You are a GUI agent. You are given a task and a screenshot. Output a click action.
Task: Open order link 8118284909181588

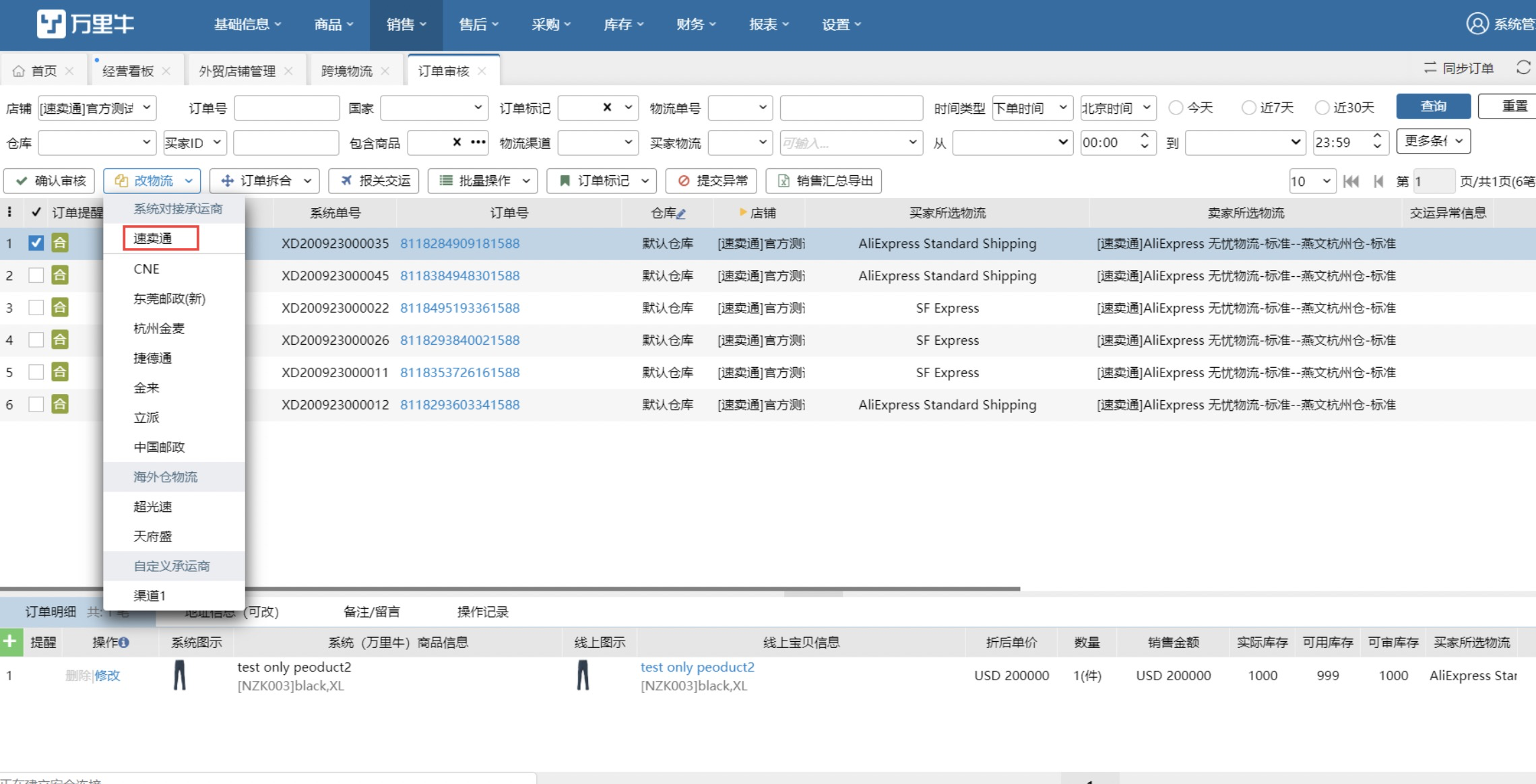pos(459,243)
